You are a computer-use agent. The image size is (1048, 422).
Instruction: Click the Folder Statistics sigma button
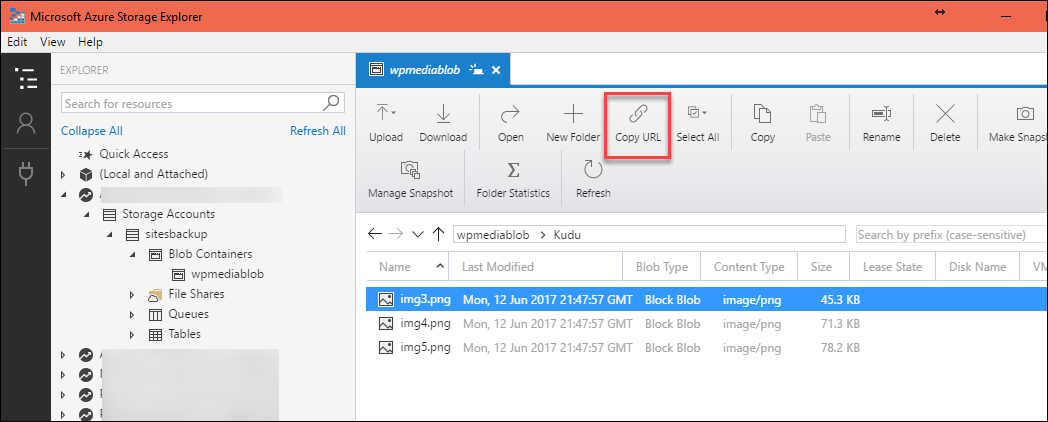pyautogui.click(x=513, y=179)
